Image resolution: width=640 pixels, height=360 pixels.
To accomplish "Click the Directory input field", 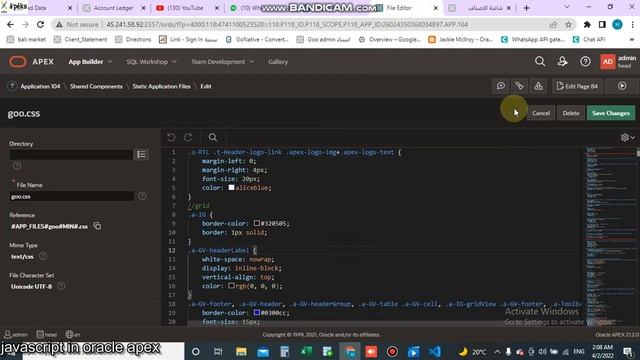I will tap(71, 154).
